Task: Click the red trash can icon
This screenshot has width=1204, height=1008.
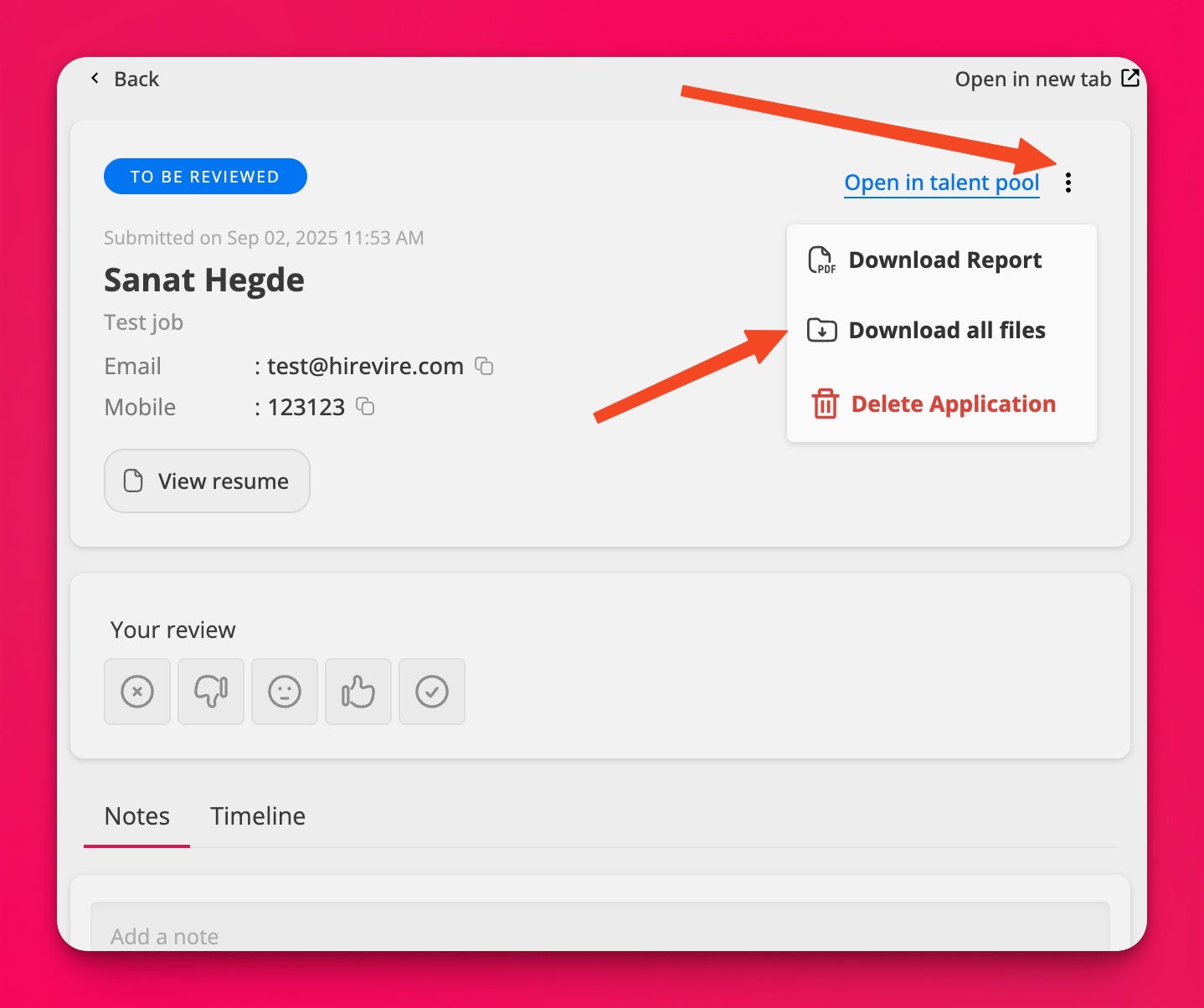Action: [x=825, y=404]
